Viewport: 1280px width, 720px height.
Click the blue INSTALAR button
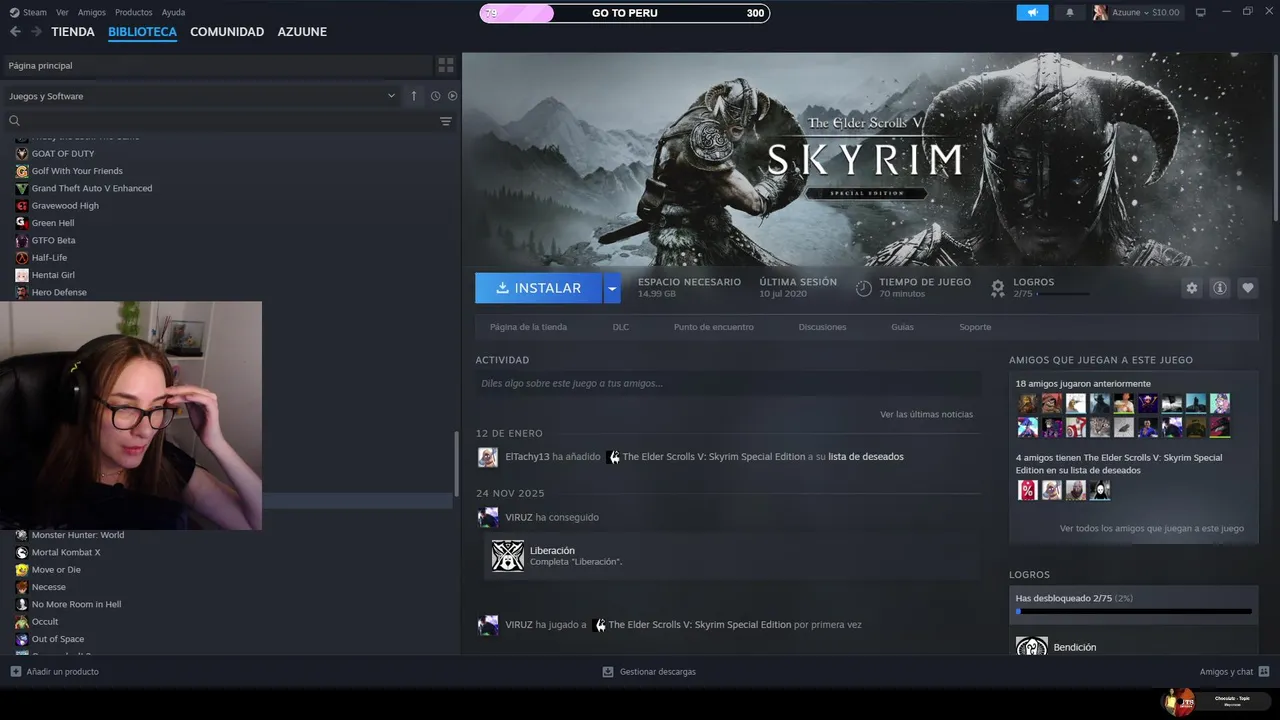(538, 288)
